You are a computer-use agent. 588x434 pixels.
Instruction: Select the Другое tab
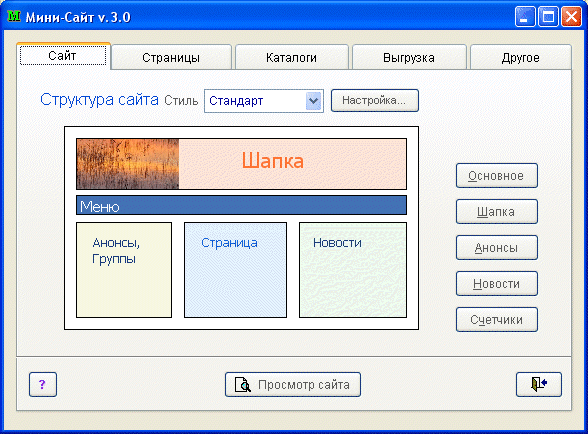(x=520, y=57)
